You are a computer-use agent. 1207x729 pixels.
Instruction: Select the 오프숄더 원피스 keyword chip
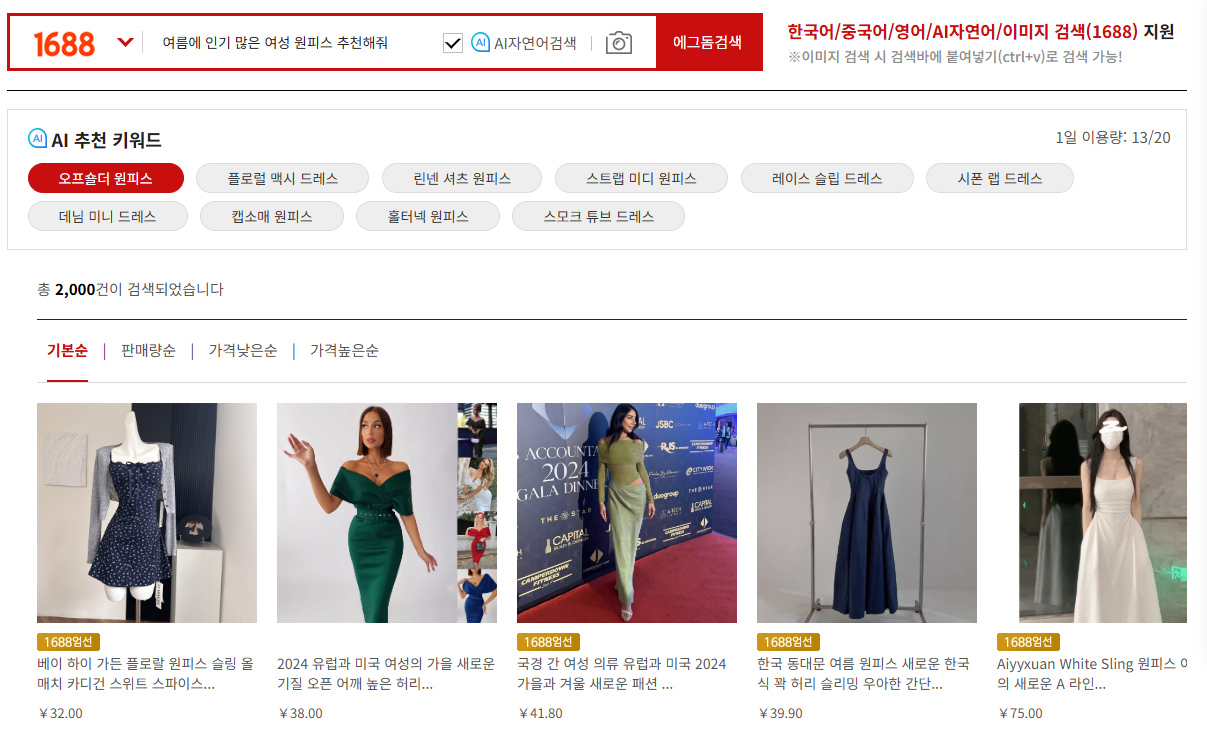pos(106,178)
